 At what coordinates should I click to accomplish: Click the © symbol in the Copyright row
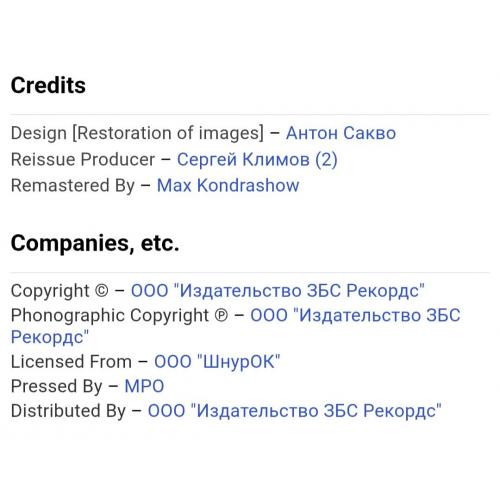point(102,291)
